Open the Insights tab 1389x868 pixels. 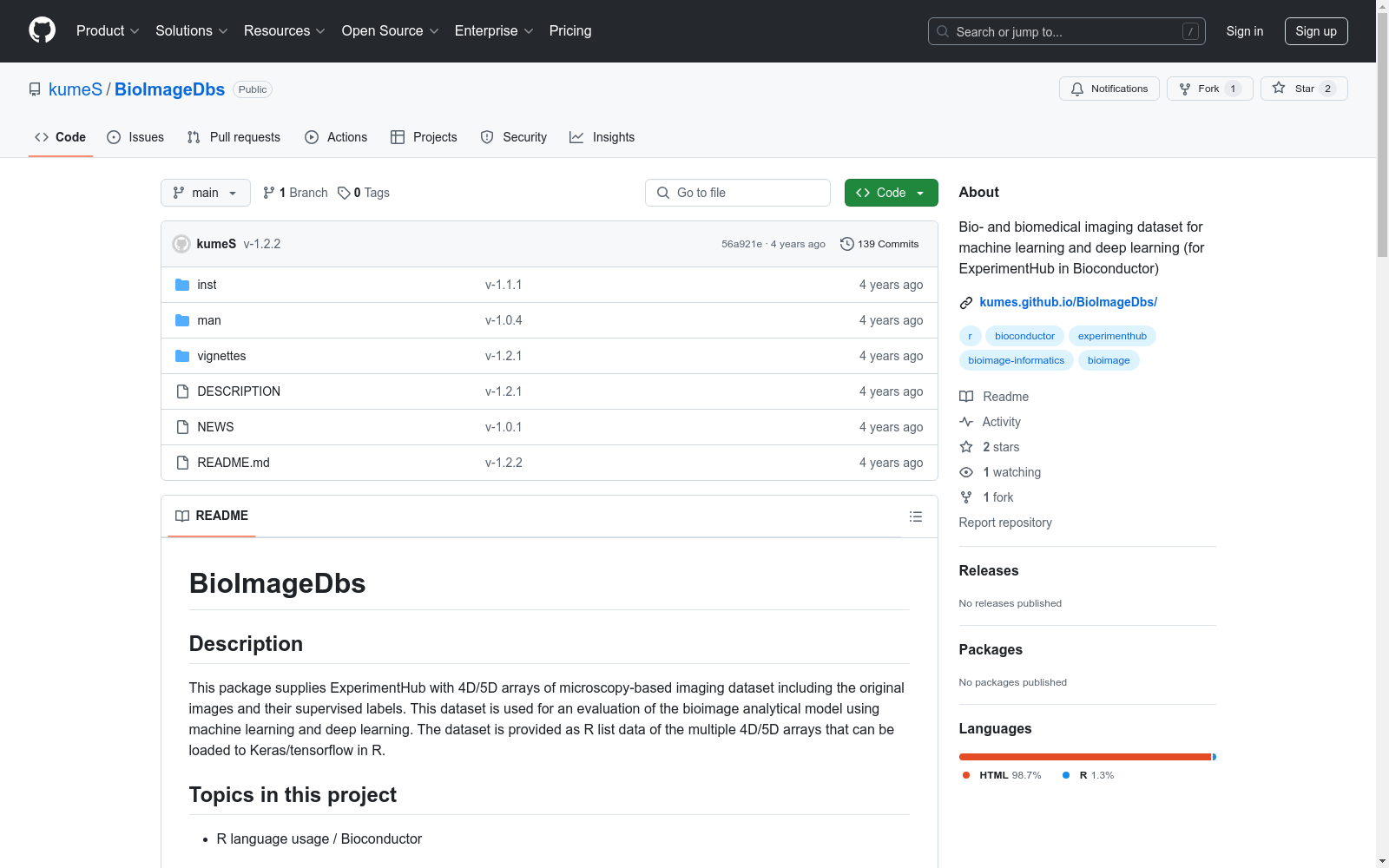coord(602,137)
